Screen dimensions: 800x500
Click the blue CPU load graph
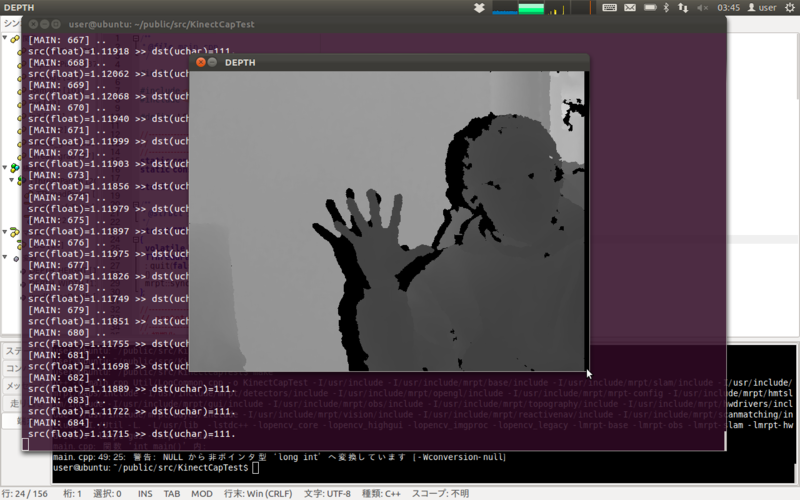(x=505, y=8)
